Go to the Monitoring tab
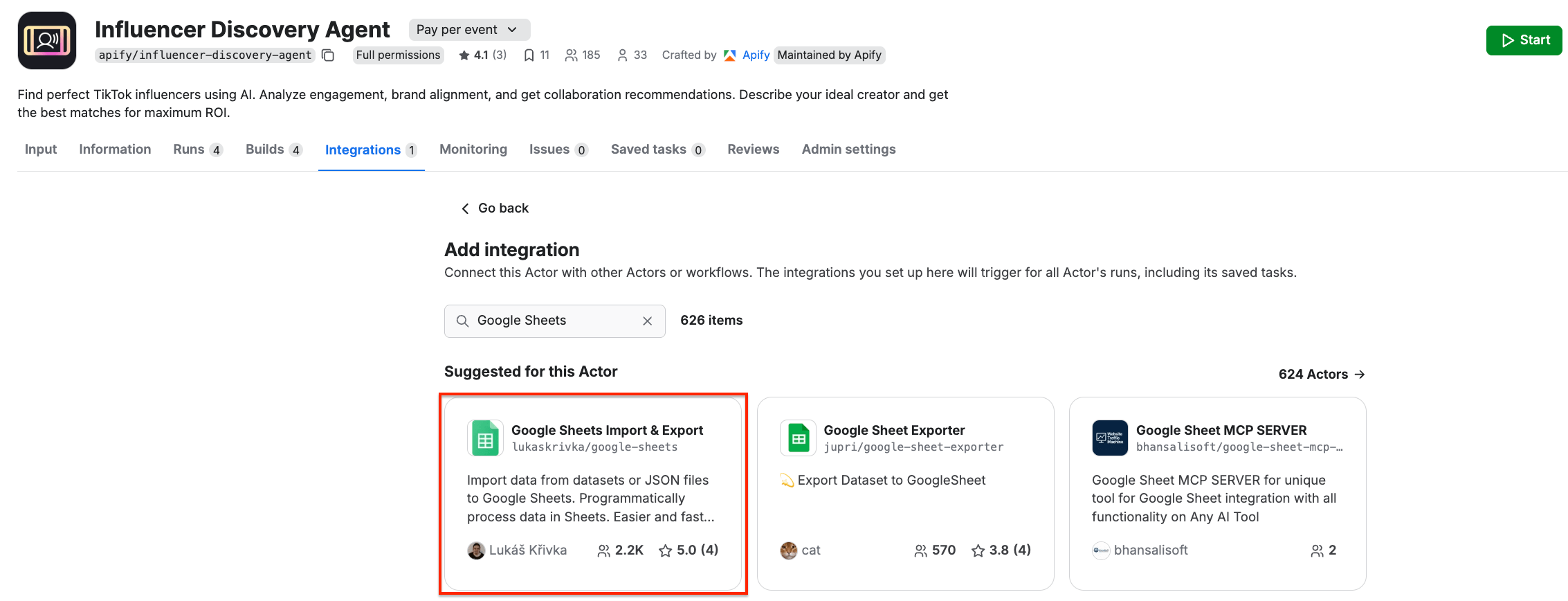 pyautogui.click(x=473, y=150)
